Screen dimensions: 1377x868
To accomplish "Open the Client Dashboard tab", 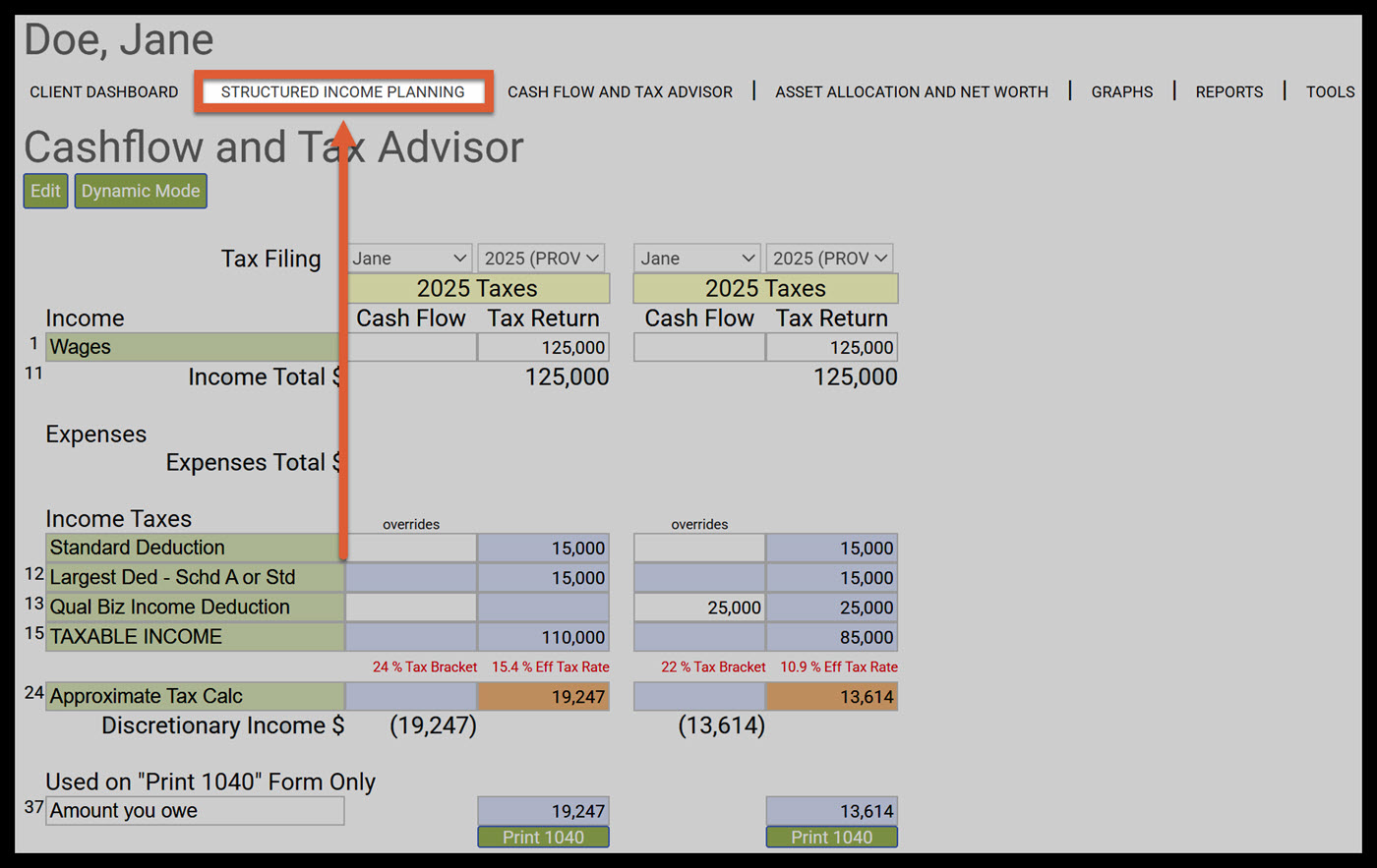I will [x=104, y=91].
